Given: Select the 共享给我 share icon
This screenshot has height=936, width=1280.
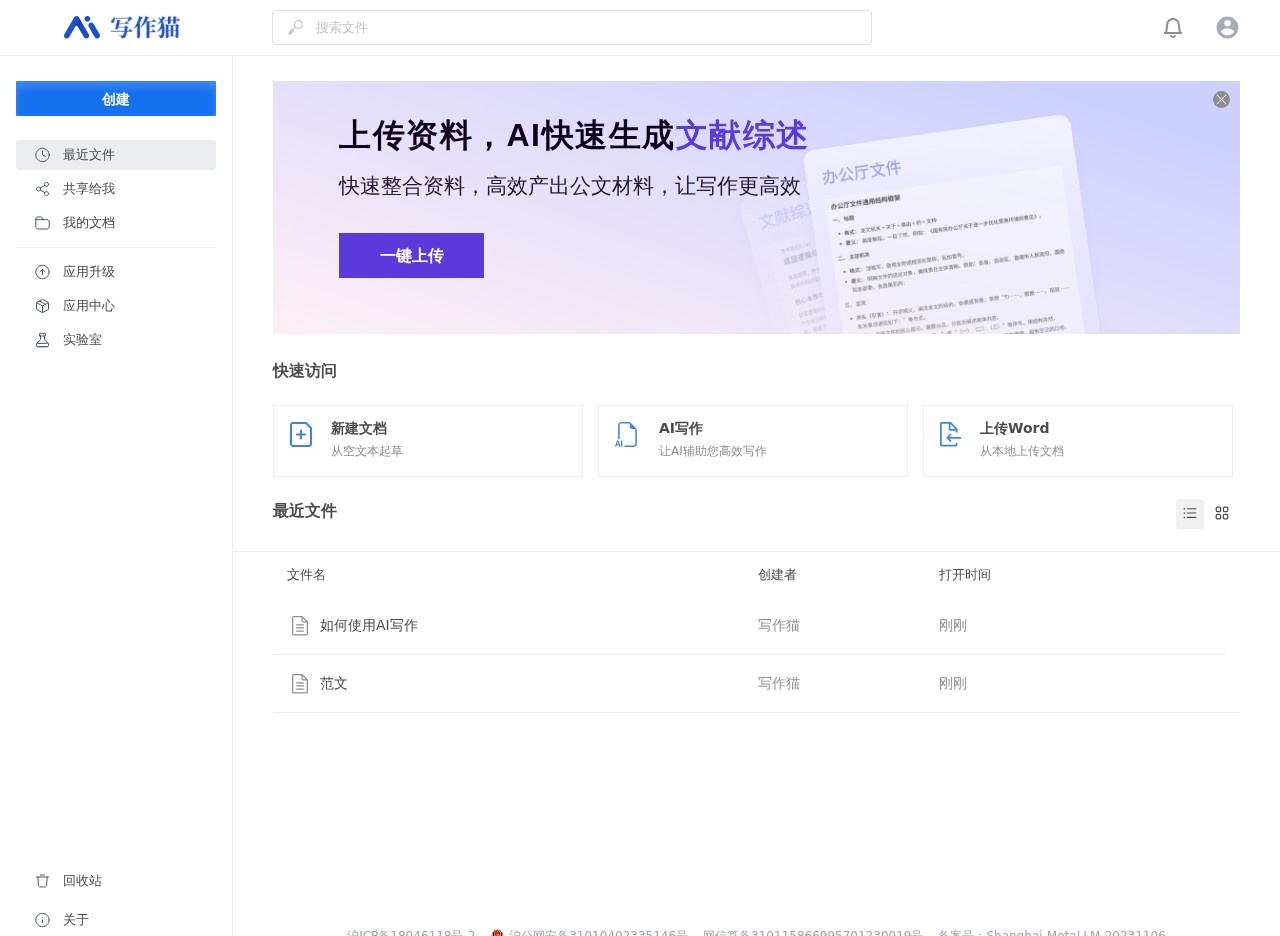Looking at the screenshot, I should [x=42, y=189].
